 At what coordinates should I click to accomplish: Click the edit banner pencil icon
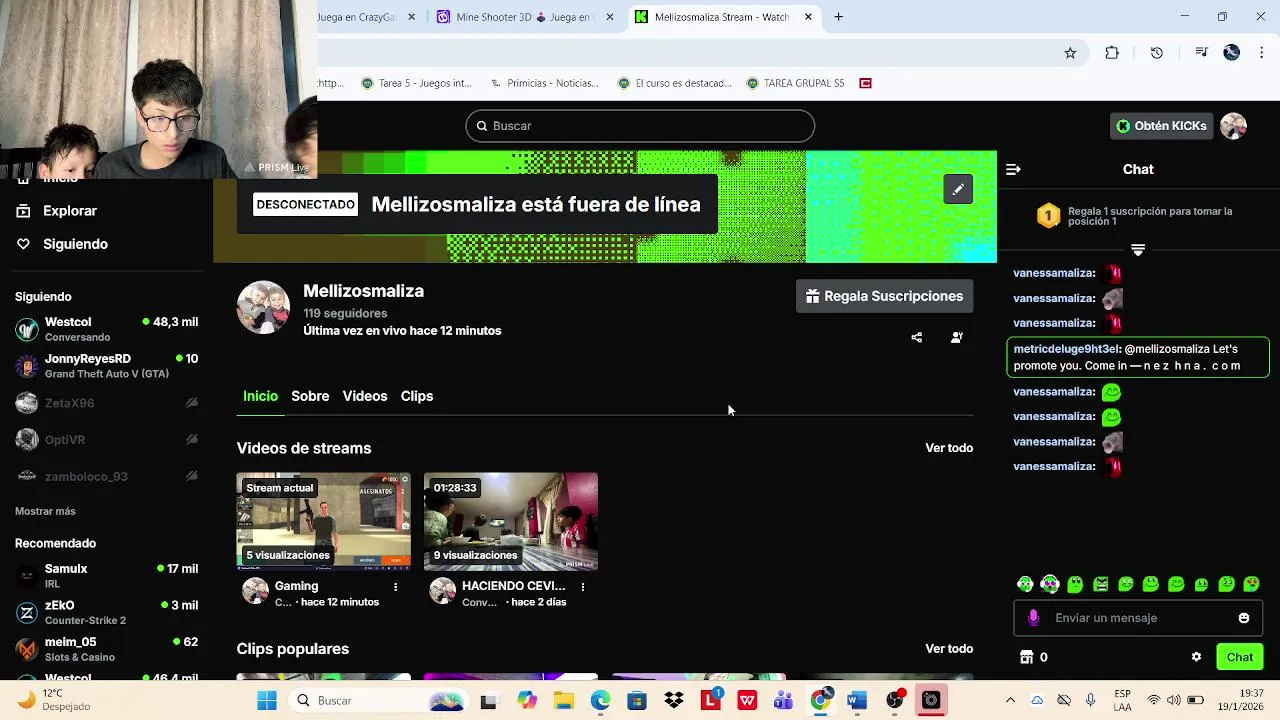coord(958,189)
